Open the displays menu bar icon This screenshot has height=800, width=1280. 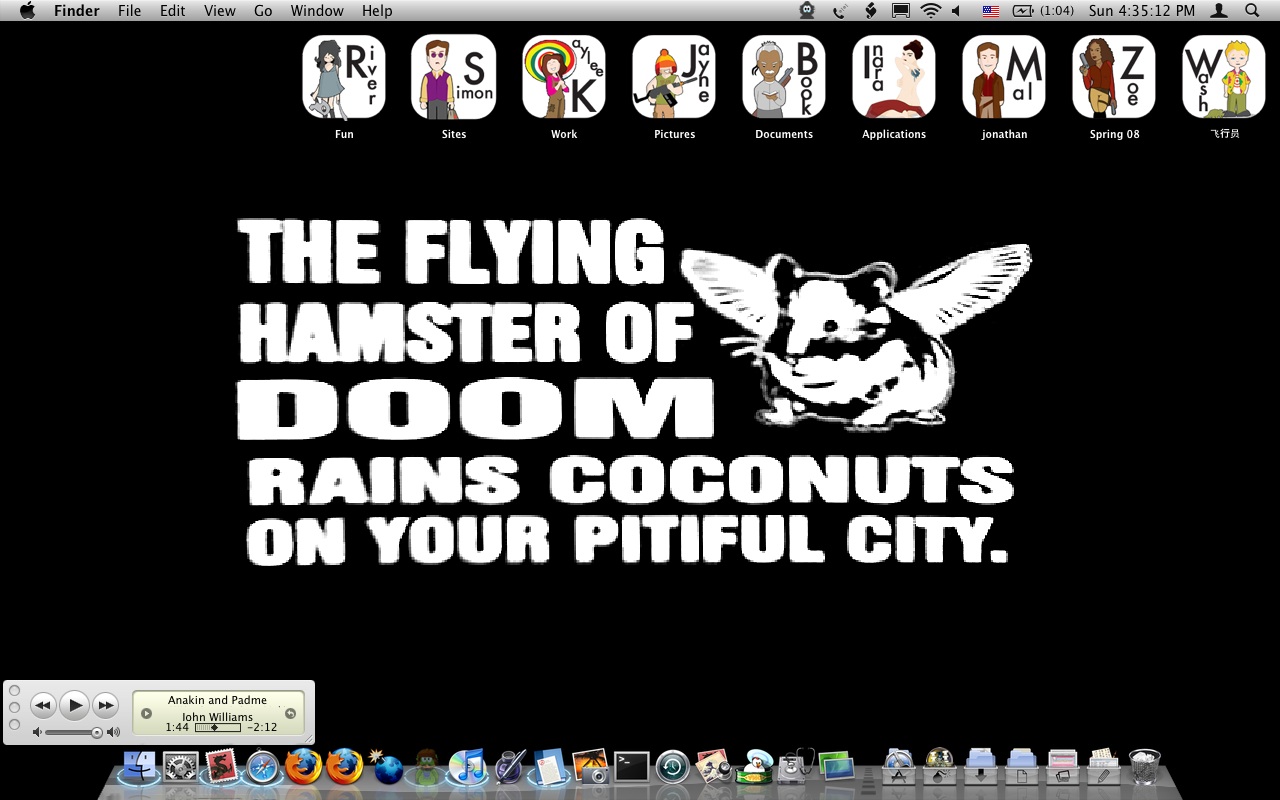click(x=901, y=11)
